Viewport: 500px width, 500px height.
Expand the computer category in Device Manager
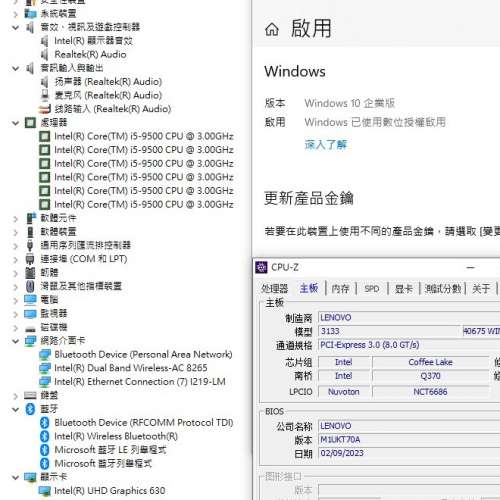[x=15, y=301]
